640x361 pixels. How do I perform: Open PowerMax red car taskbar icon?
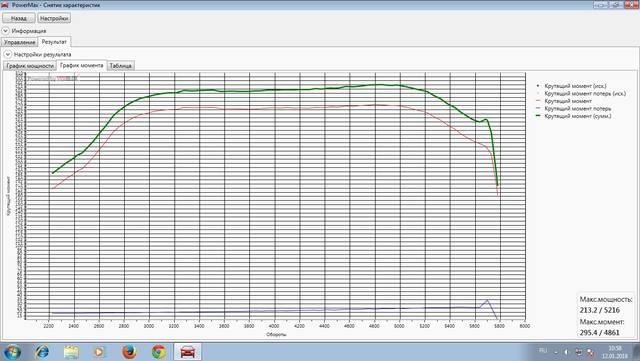(x=187, y=352)
